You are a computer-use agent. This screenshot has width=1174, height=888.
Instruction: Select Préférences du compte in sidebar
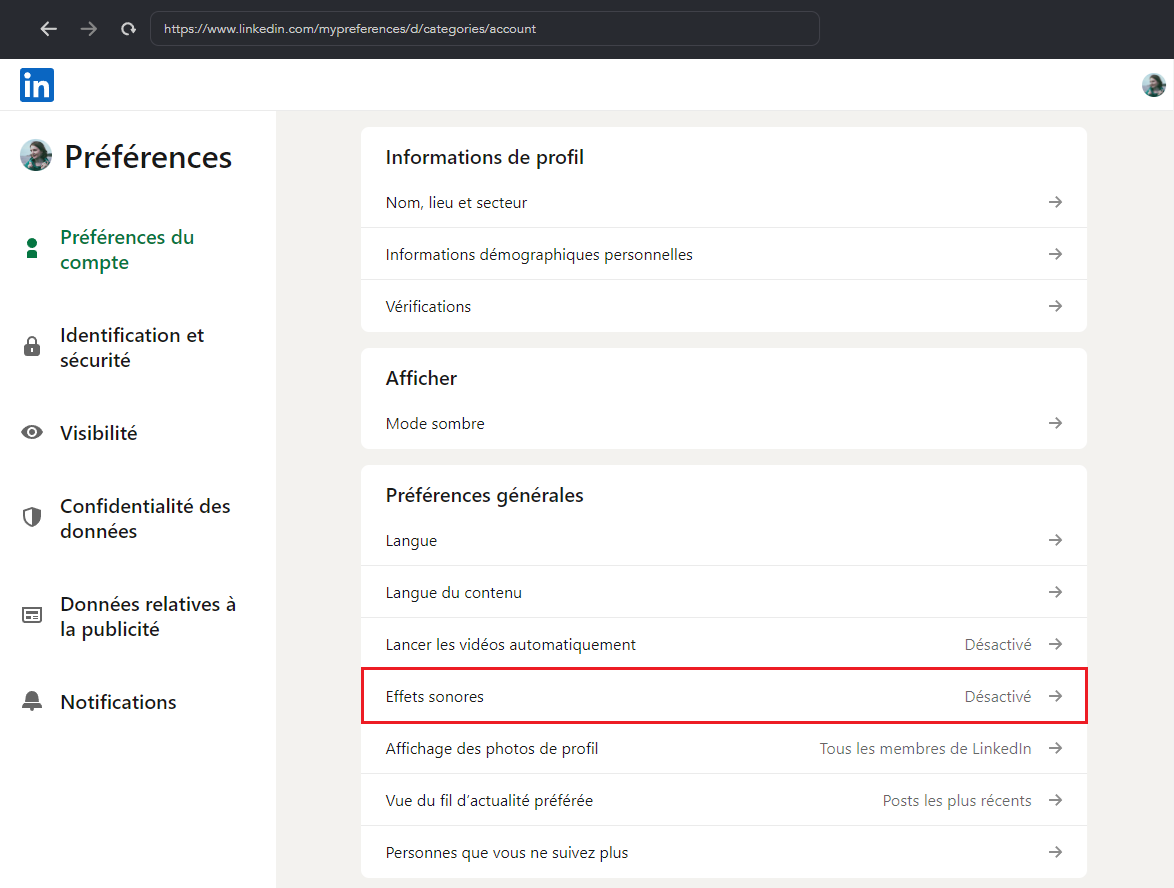[x=127, y=250]
